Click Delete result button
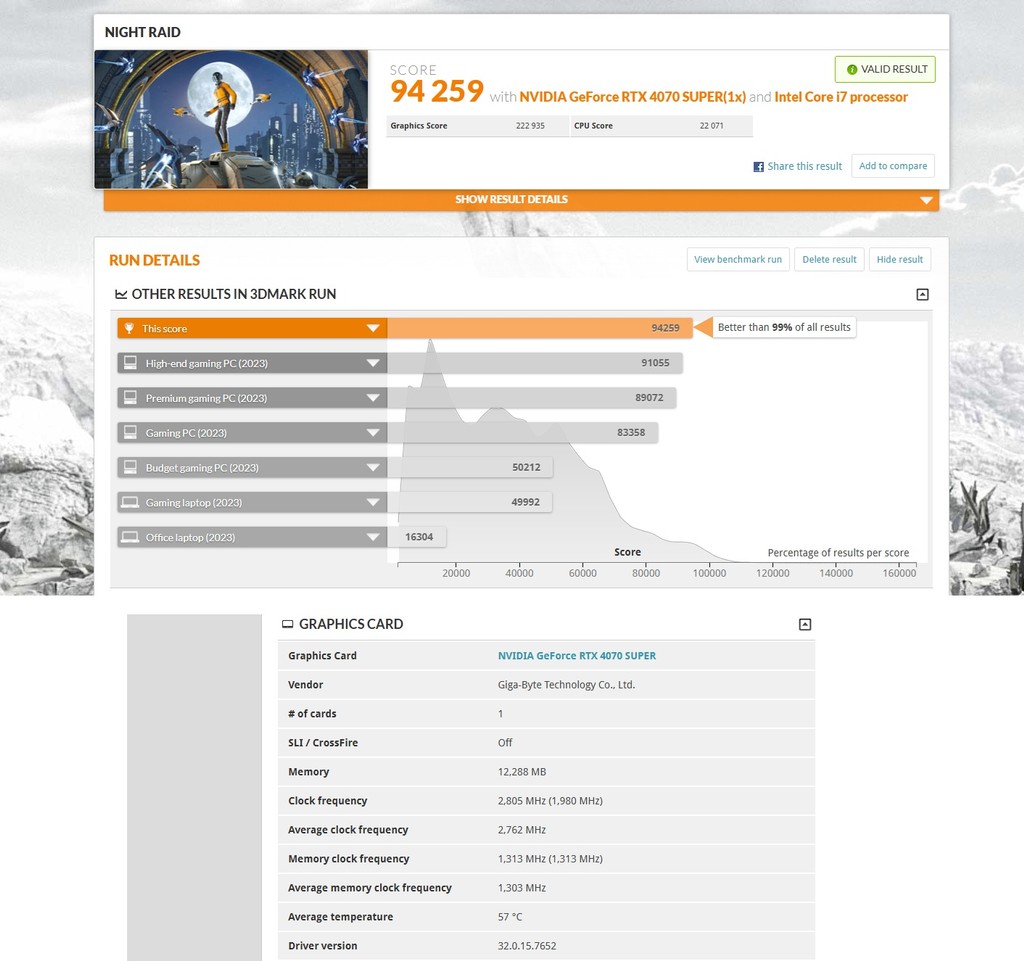 (829, 259)
